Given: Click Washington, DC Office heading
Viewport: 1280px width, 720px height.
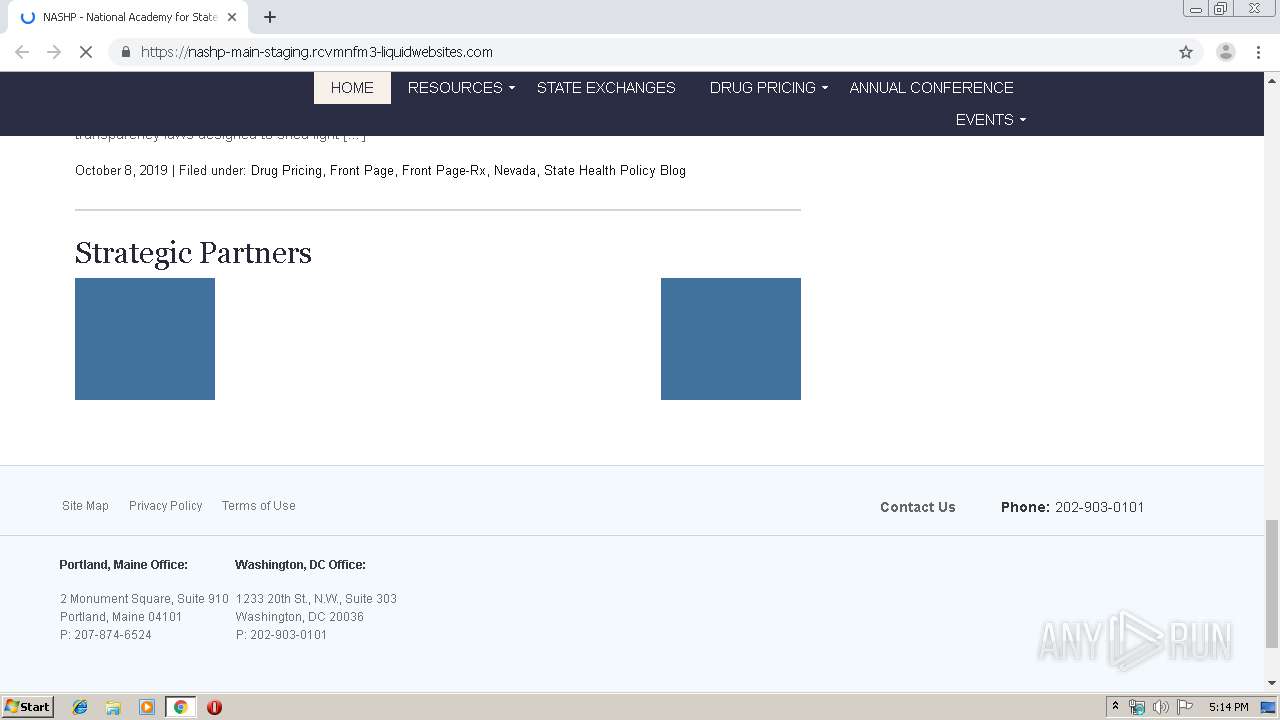Looking at the screenshot, I should [x=300, y=565].
